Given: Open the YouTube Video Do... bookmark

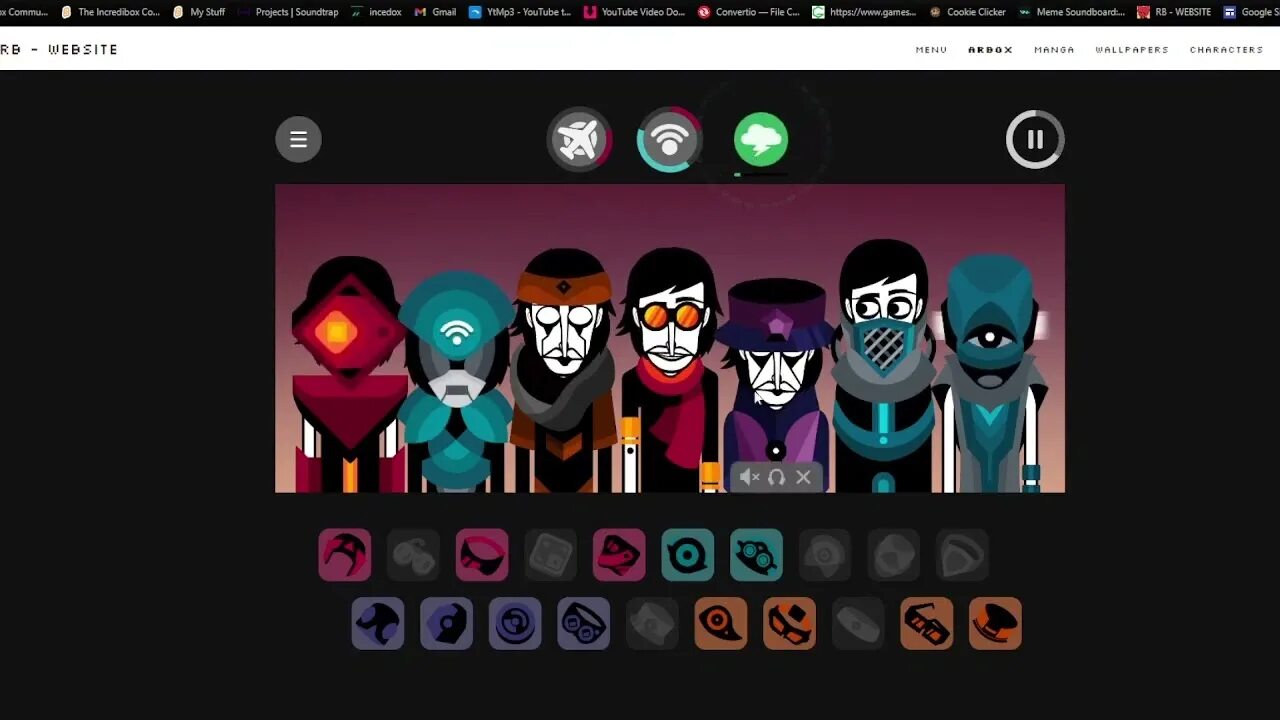Looking at the screenshot, I should tap(635, 12).
